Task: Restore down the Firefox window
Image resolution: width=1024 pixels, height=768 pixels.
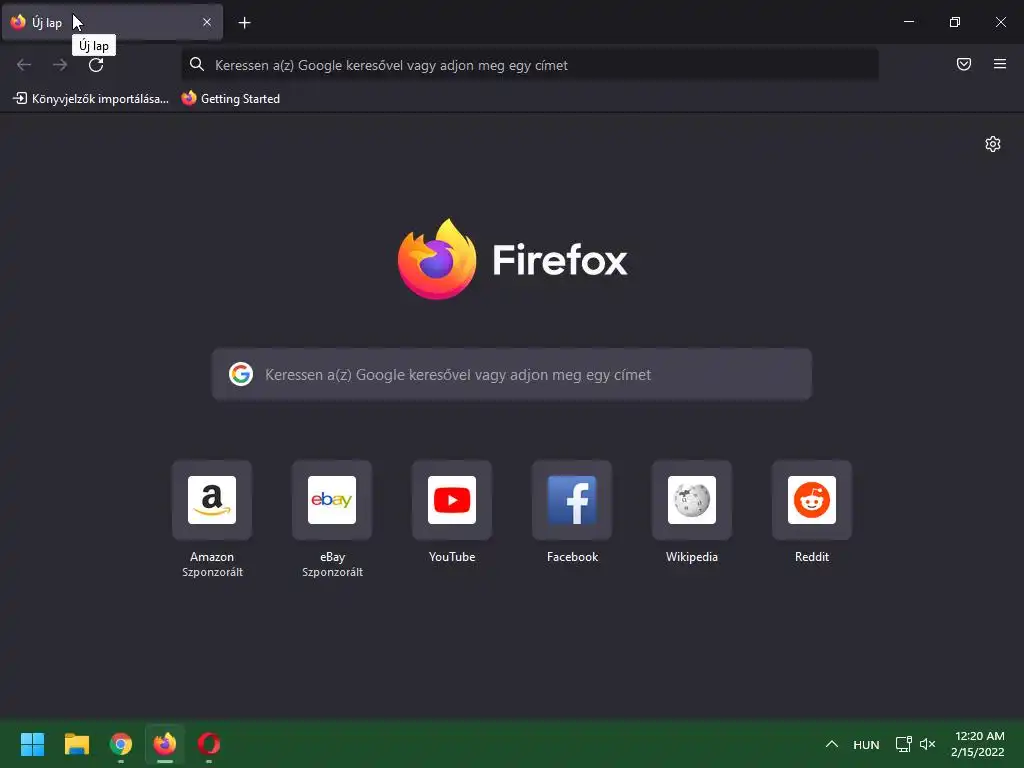Action: point(955,22)
